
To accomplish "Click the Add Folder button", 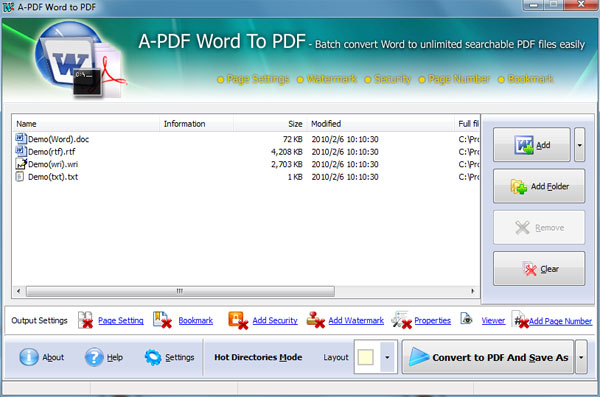I will click(x=539, y=186).
